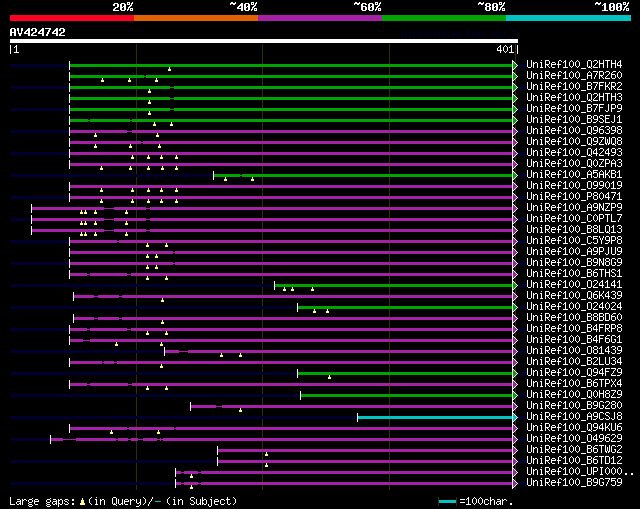This screenshot has height=509, width=640.
Task: Click the green alignment bar of Q94FZ9
Action: [405, 373]
